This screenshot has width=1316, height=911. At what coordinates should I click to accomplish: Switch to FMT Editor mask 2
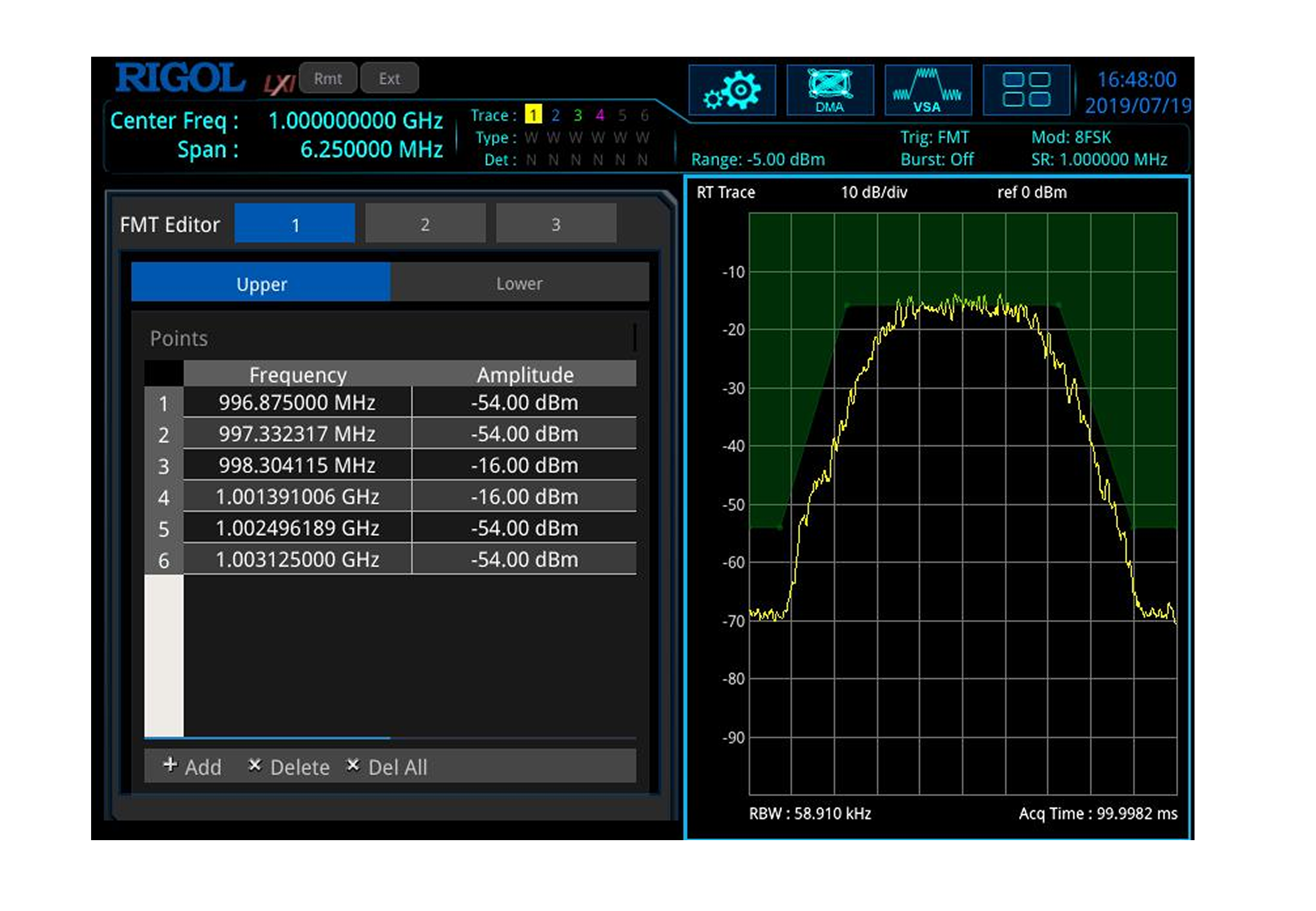tap(425, 224)
